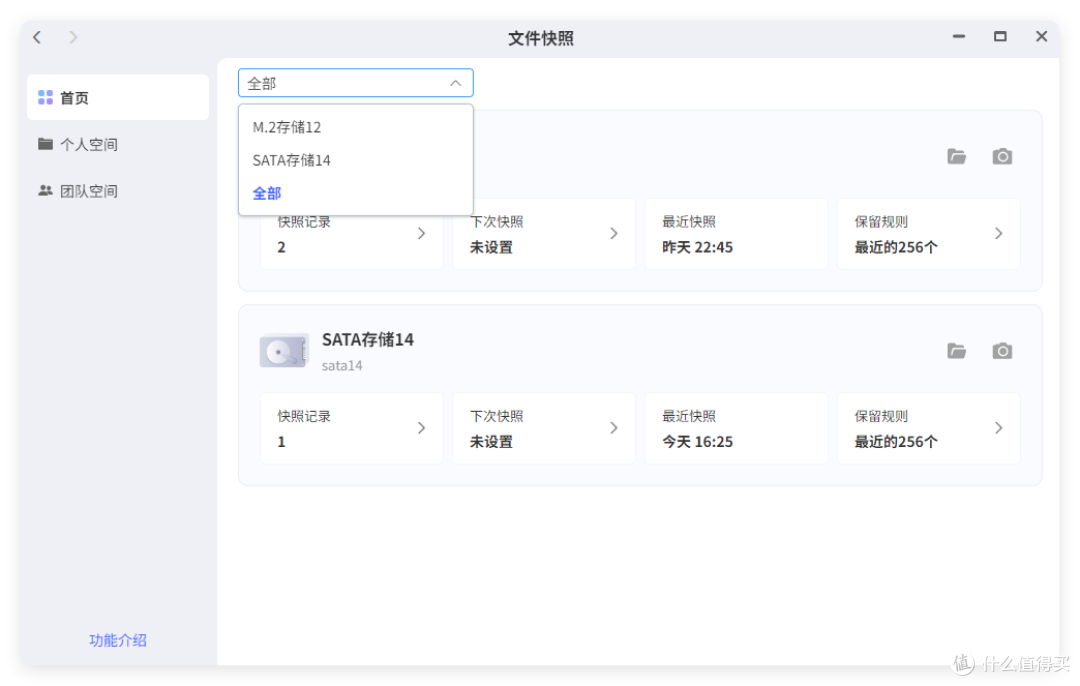Minimize the 文件快照 window
This screenshot has height=686, width=1080.
click(x=959, y=37)
